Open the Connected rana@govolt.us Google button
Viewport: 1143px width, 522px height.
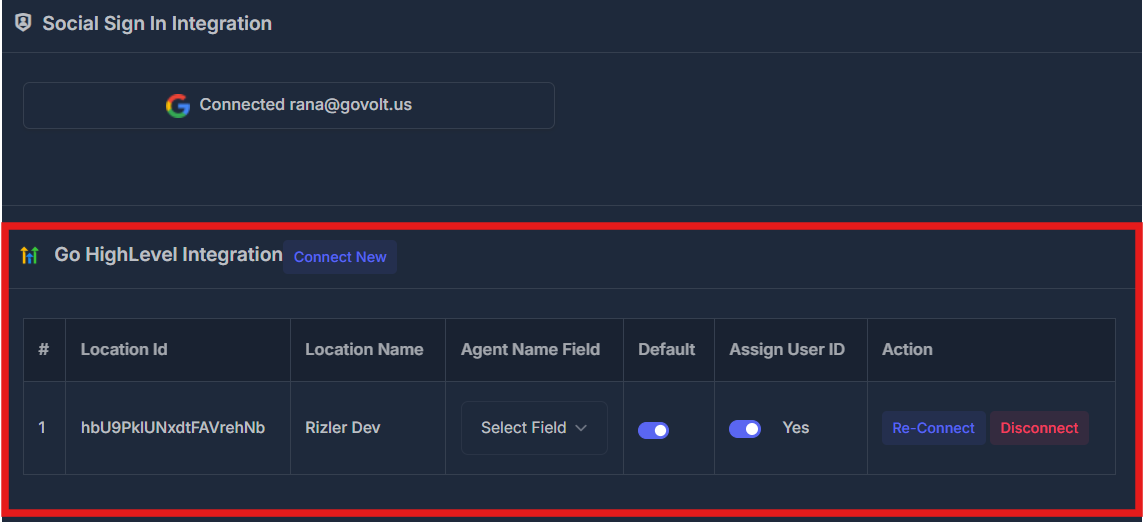[289, 106]
